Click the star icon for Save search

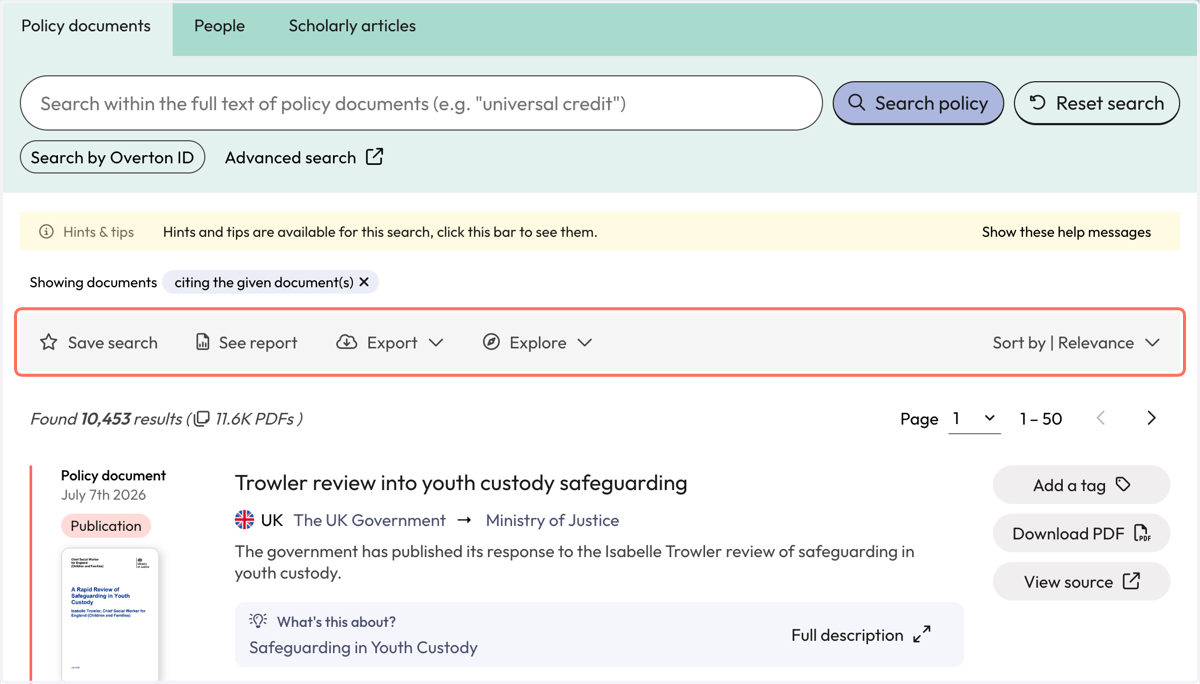[x=48, y=342]
